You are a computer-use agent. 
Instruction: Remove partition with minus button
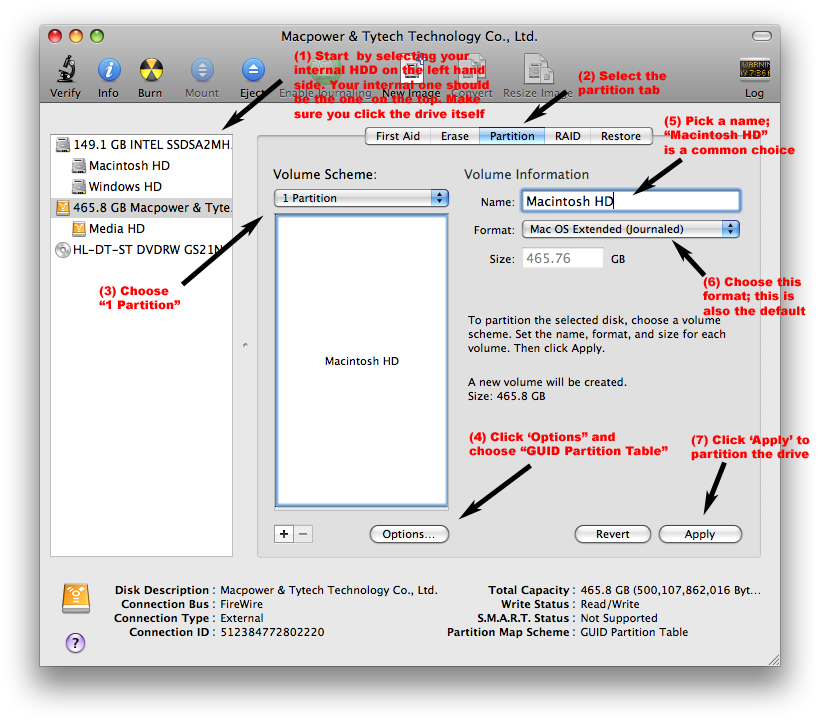coord(303,534)
